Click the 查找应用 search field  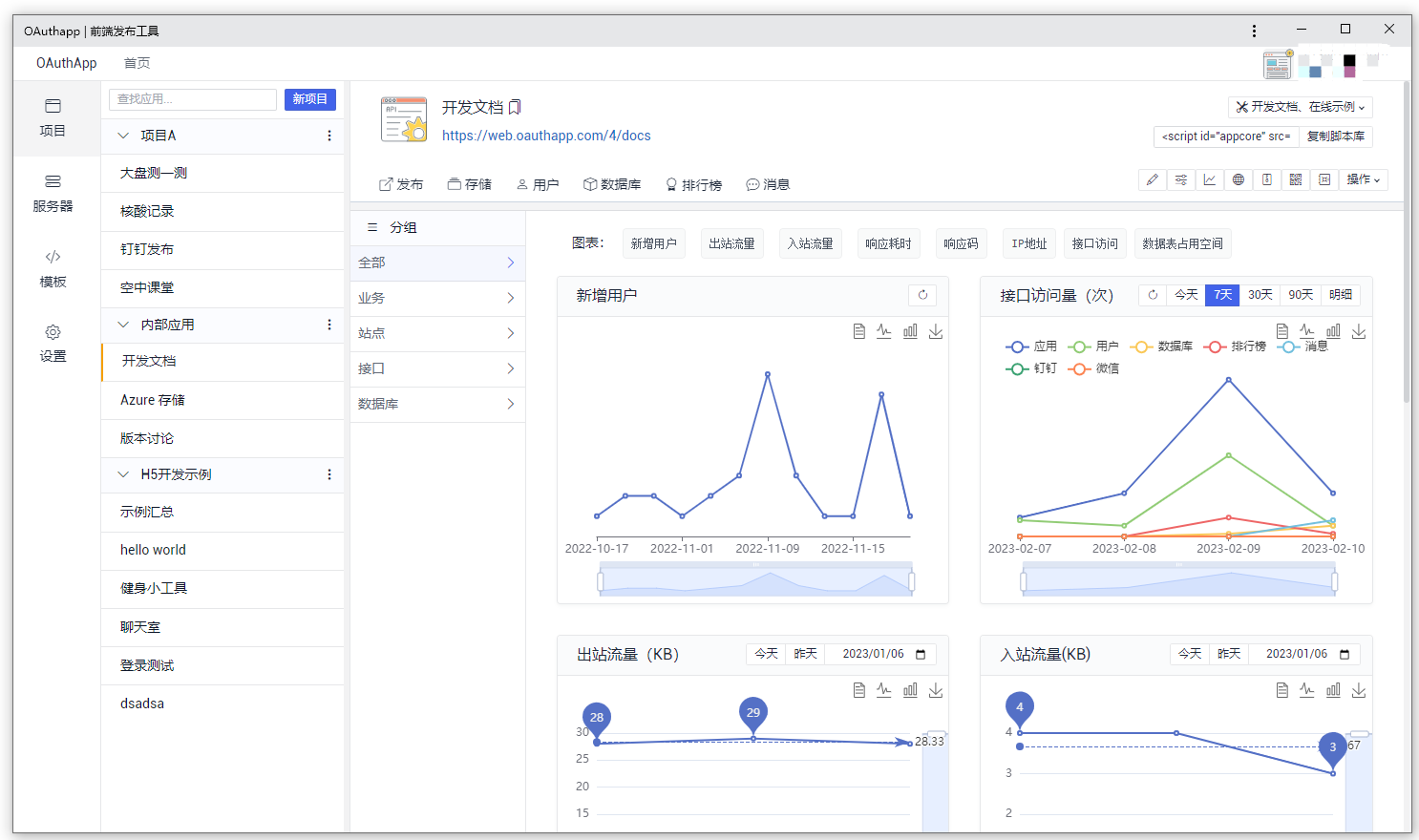[x=194, y=99]
